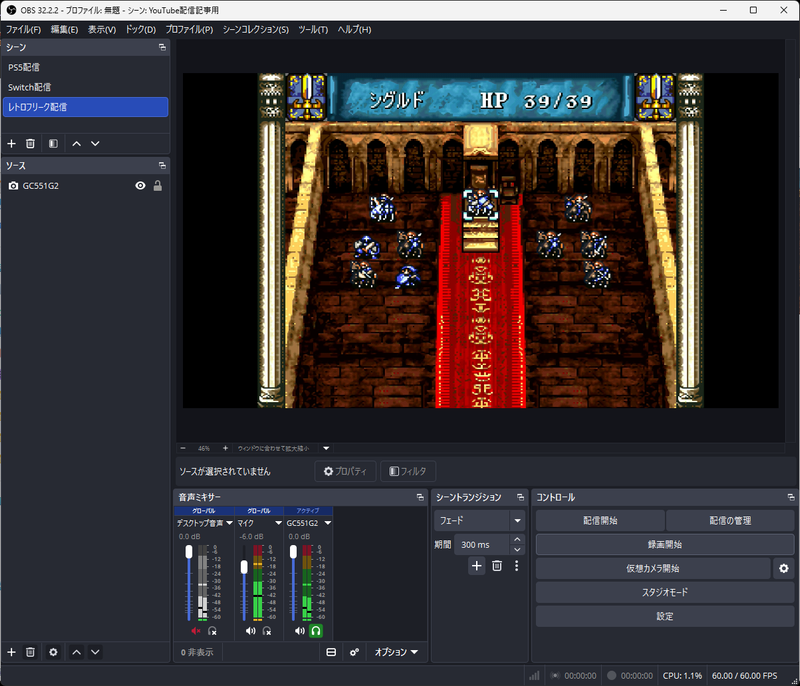
Task: Remove transition with the trash icon
Action: (x=497, y=566)
